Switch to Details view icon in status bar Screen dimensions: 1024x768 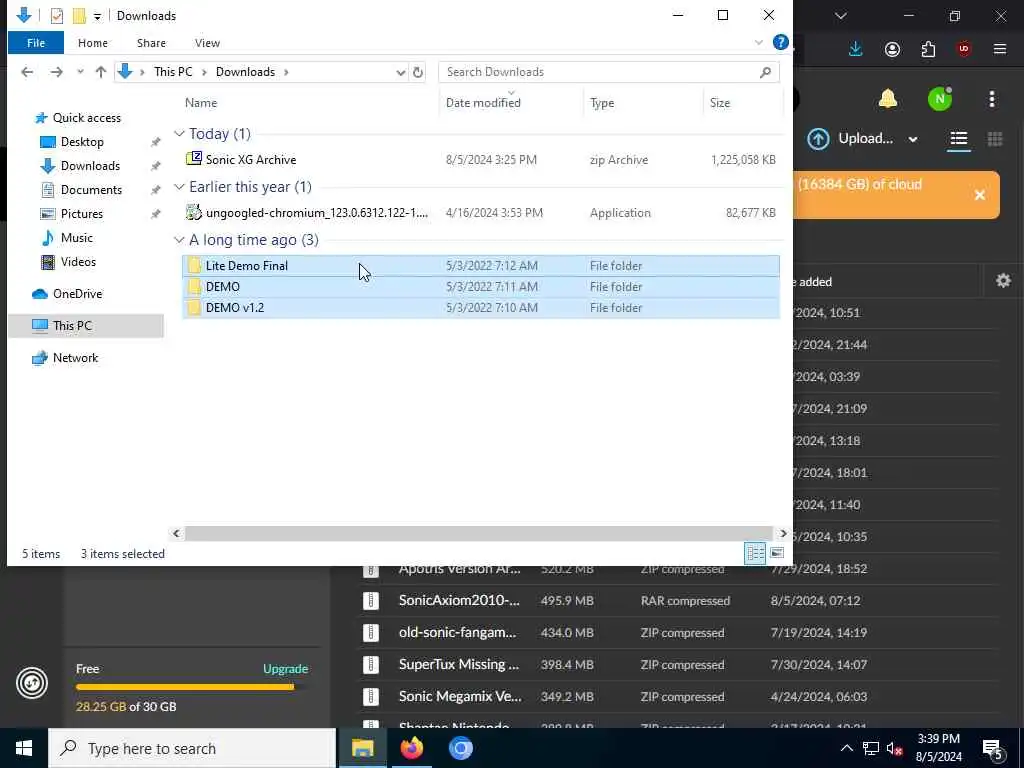[756, 553]
